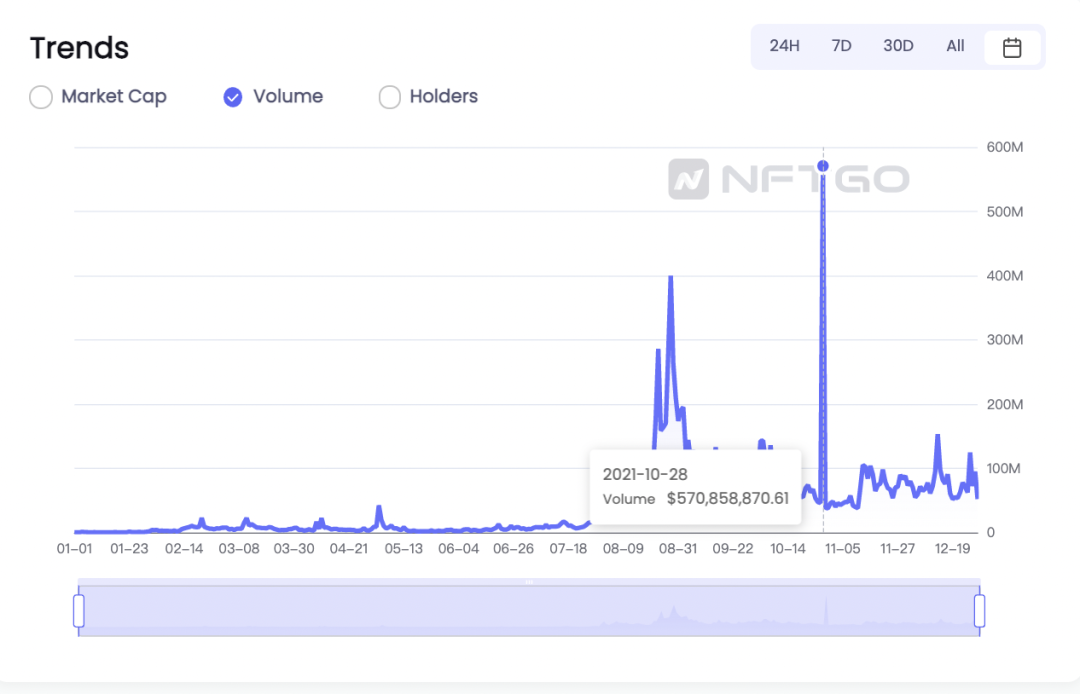Click the NFTGO watermark logo

tap(789, 179)
